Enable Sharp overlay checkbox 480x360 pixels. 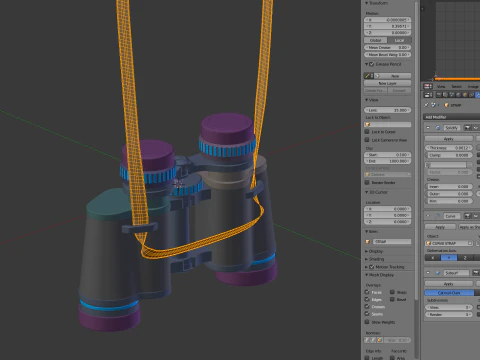(392, 292)
